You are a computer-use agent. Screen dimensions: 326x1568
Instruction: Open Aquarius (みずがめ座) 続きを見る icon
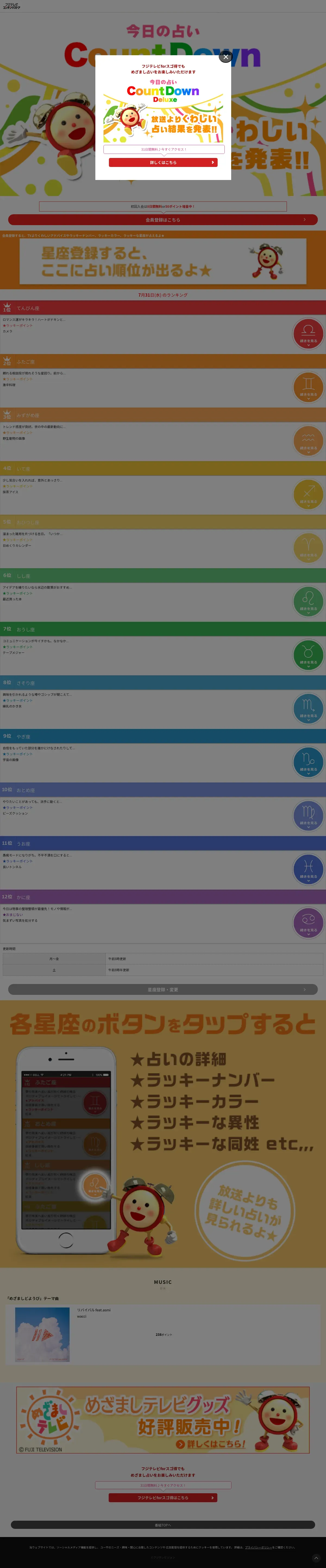(x=308, y=440)
